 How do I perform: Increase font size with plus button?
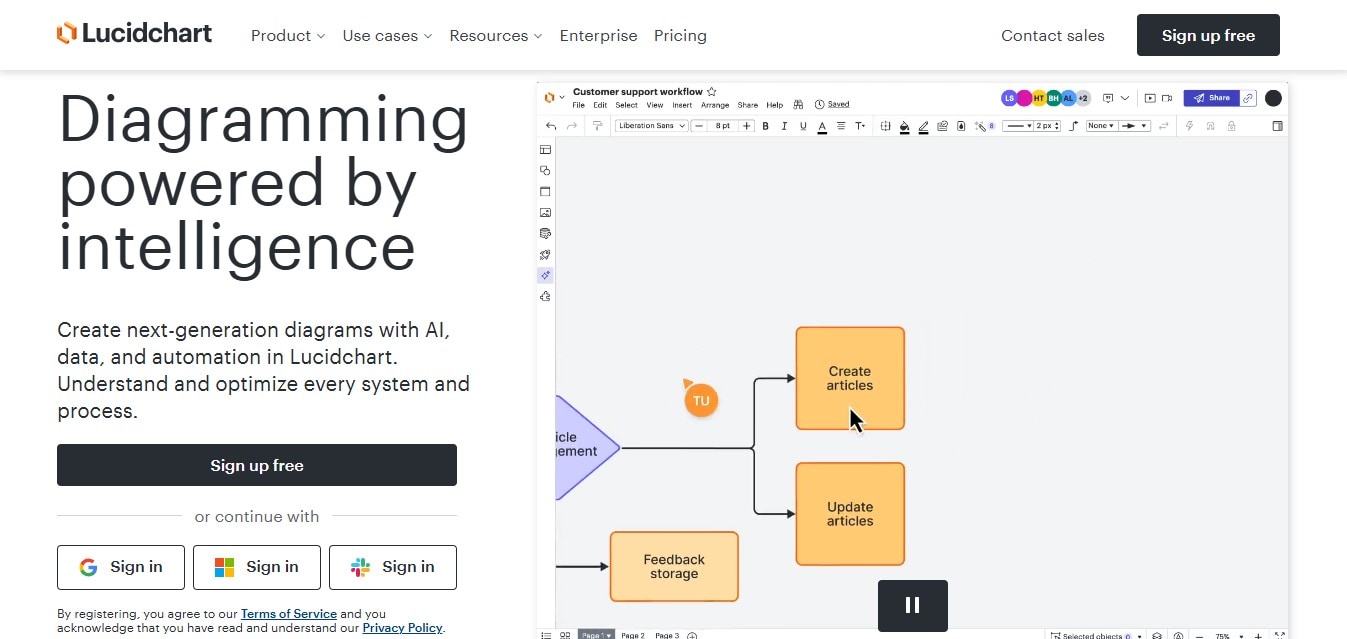746,126
